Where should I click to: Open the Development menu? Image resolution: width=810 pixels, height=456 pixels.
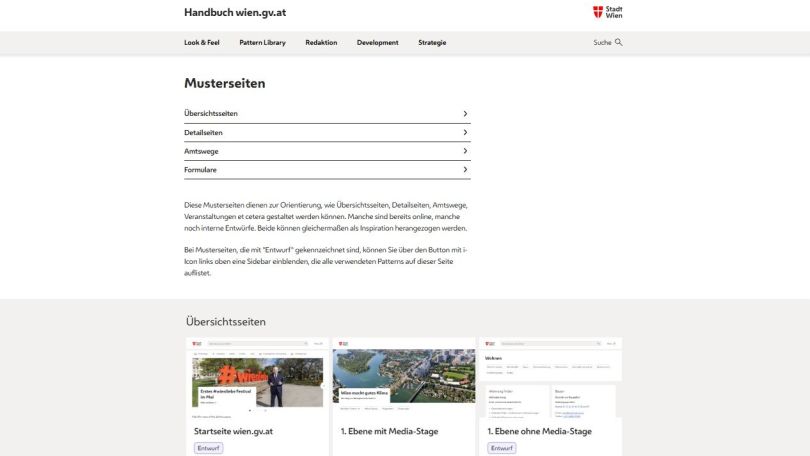378,42
